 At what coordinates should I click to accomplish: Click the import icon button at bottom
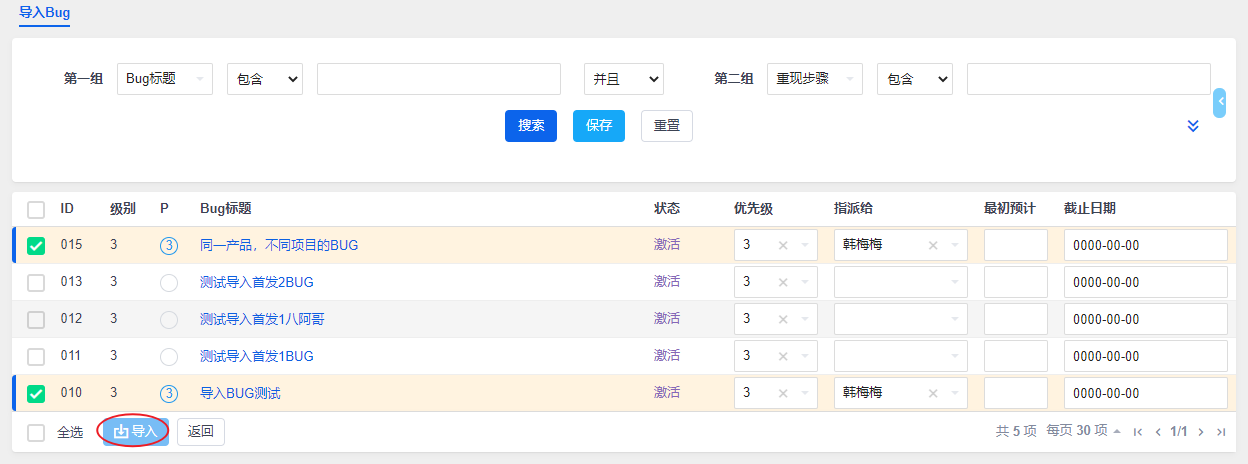(136, 432)
